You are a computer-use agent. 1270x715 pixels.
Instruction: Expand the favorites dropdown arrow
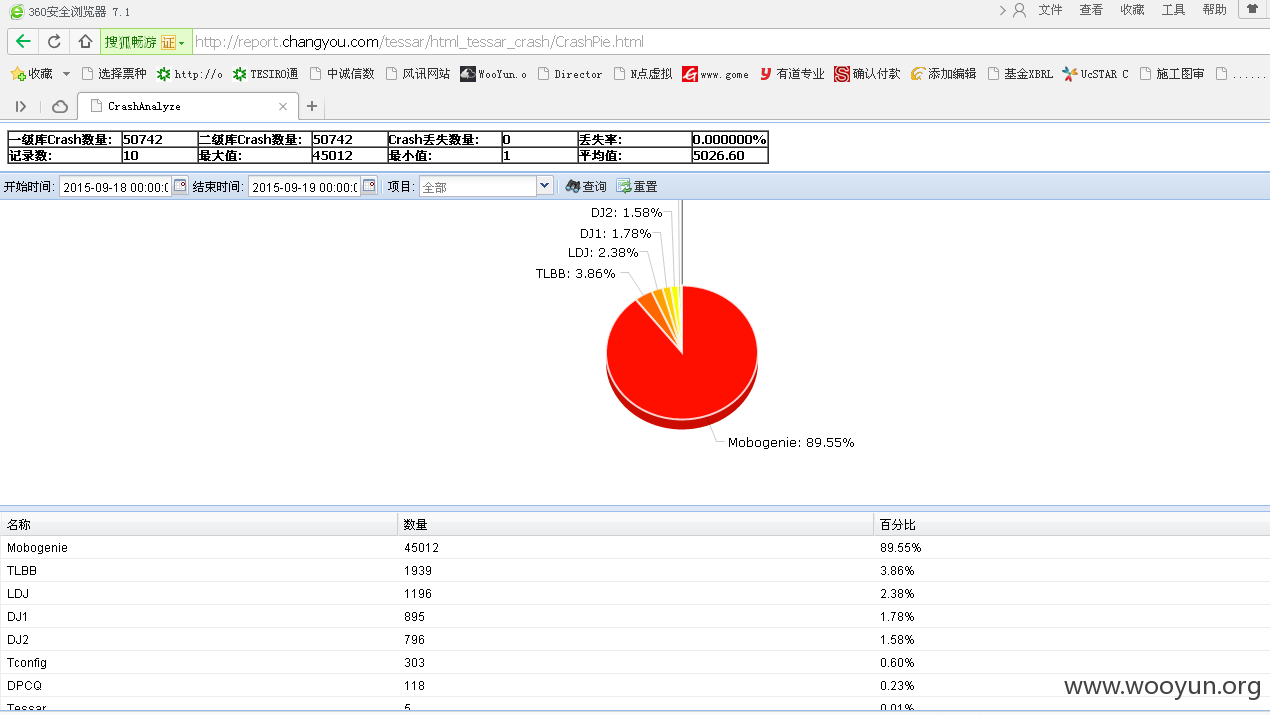click(x=67, y=74)
